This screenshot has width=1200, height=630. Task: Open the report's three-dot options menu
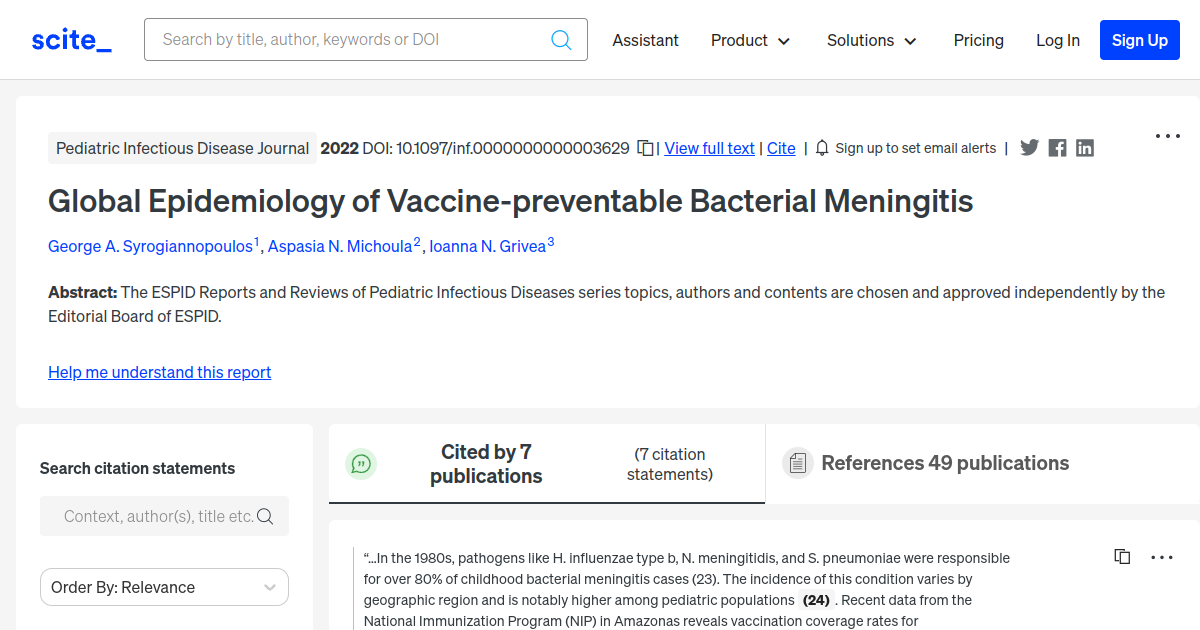[1167, 136]
